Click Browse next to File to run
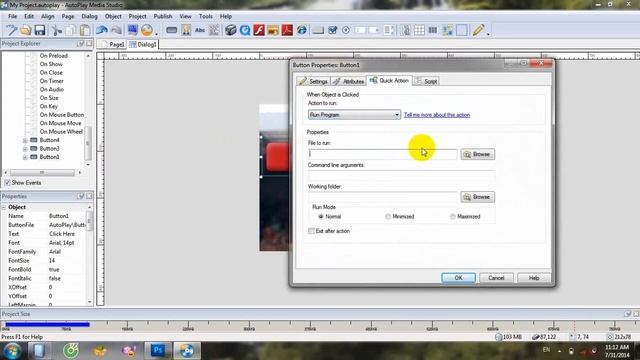 478,154
